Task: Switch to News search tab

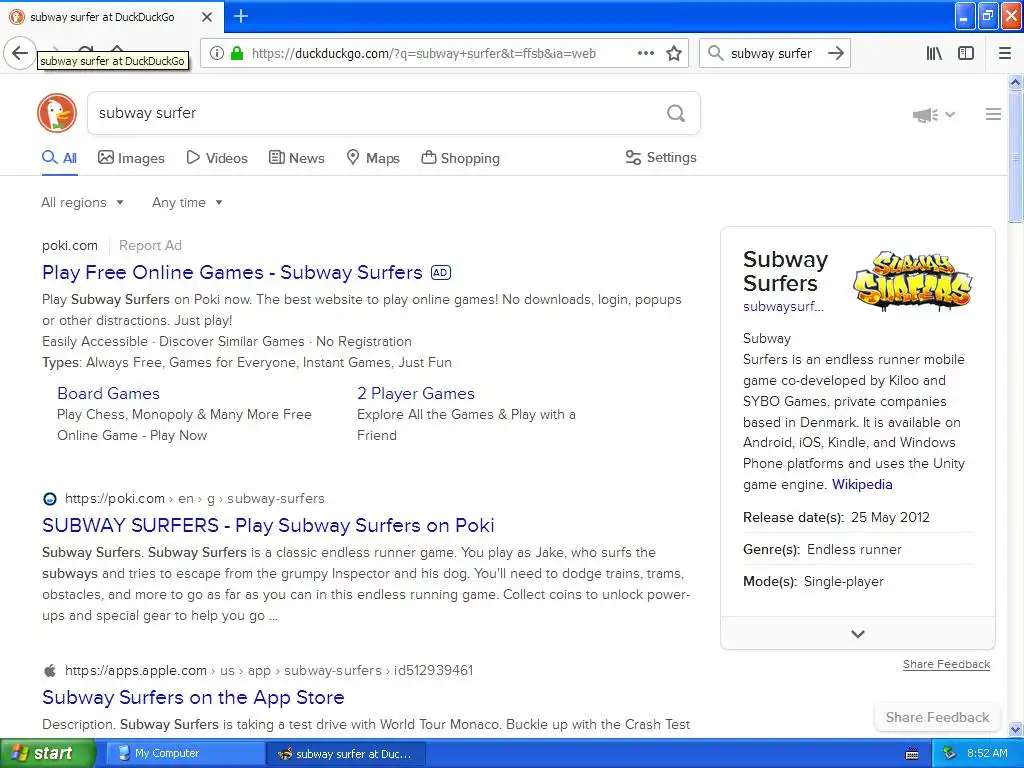Action: [x=297, y=158]
